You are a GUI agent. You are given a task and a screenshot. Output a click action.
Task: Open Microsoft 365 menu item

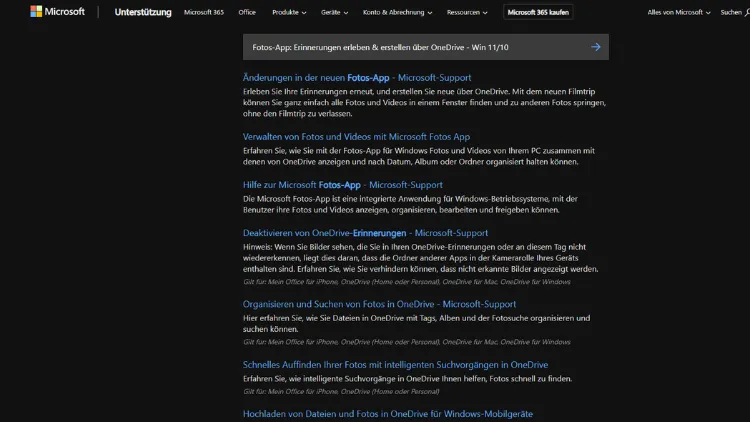[204, 12]
